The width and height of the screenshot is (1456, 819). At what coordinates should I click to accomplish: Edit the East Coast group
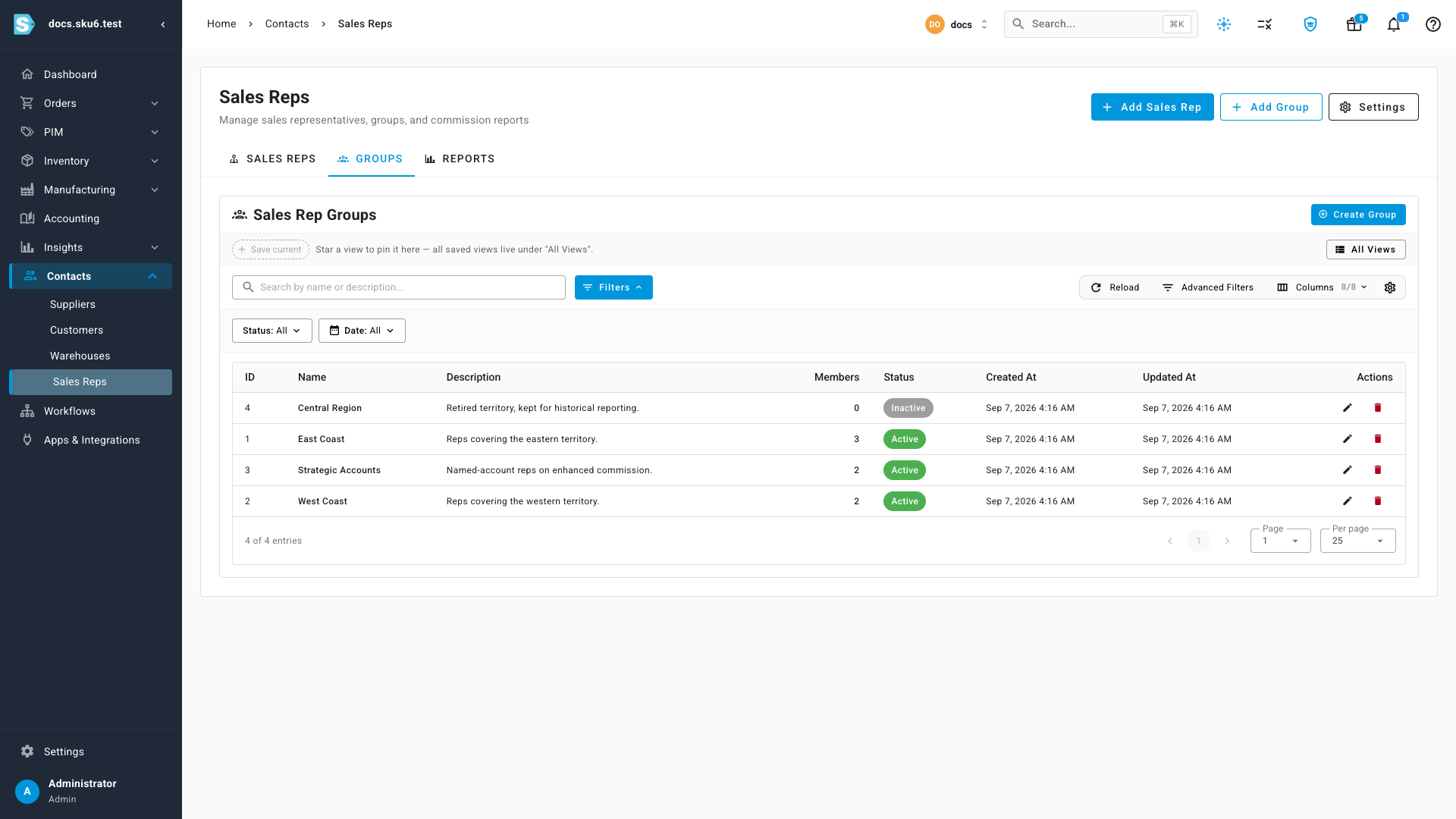pos(1348,439)
